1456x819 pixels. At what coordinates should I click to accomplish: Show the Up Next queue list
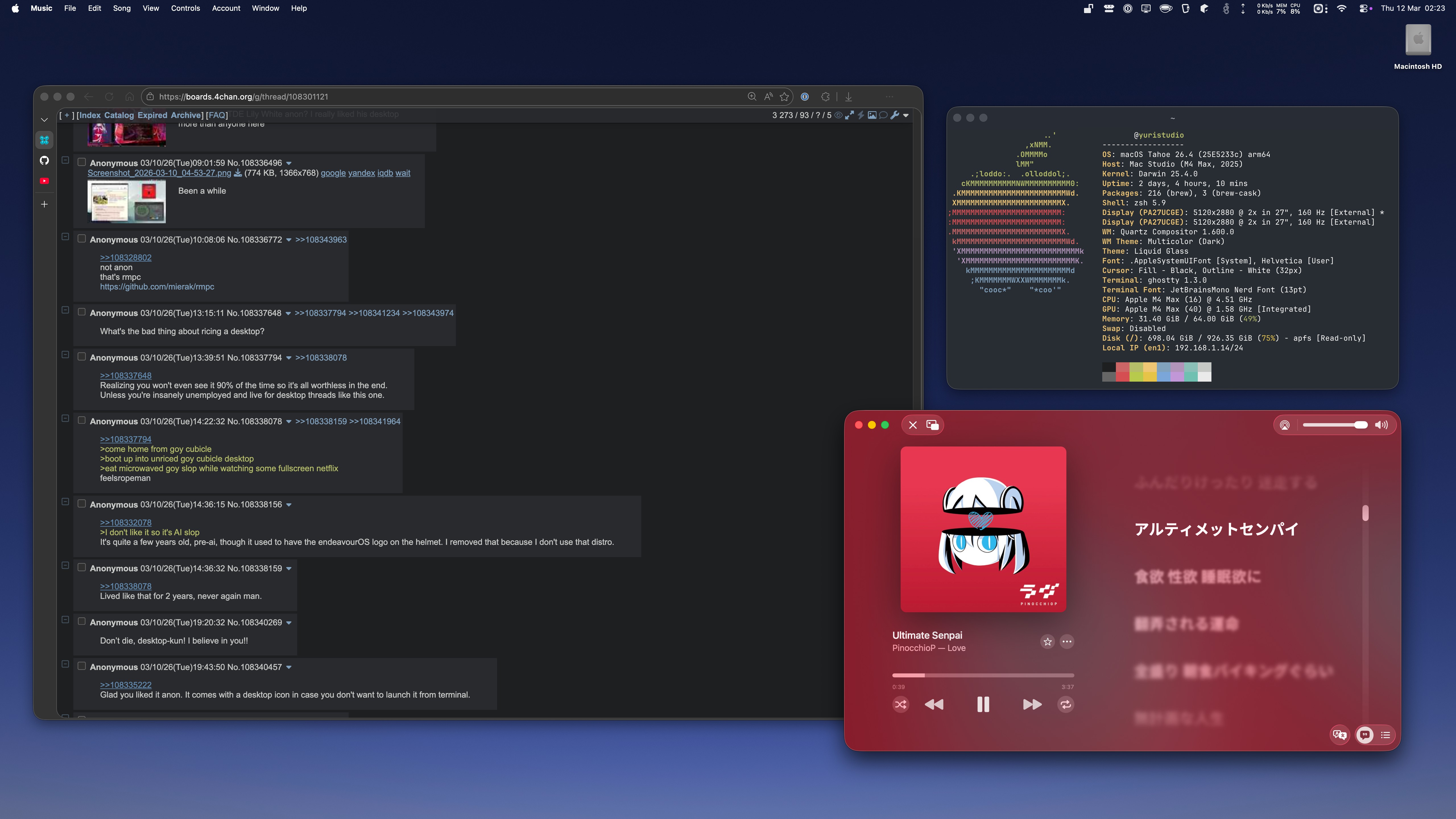(1385, 735)
